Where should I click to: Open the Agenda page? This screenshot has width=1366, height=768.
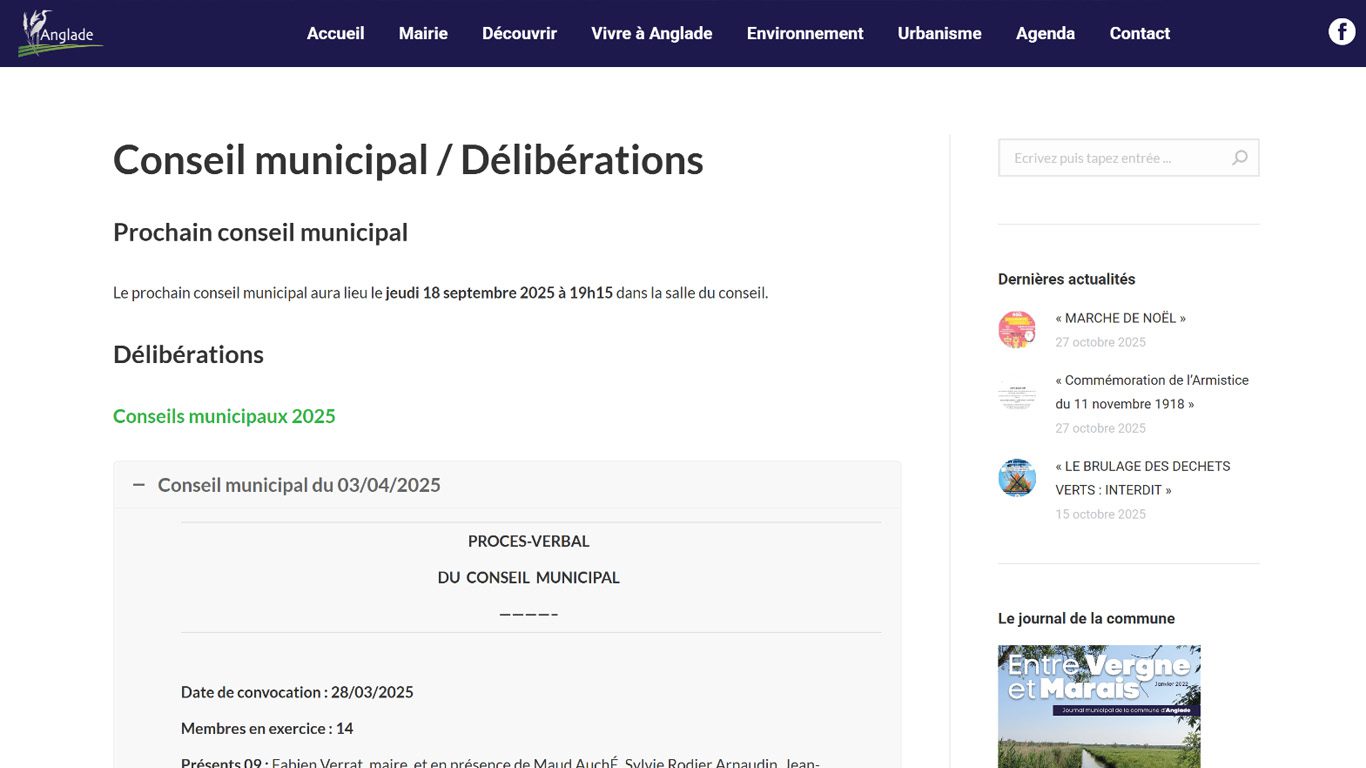click(x=1045, y=33)
